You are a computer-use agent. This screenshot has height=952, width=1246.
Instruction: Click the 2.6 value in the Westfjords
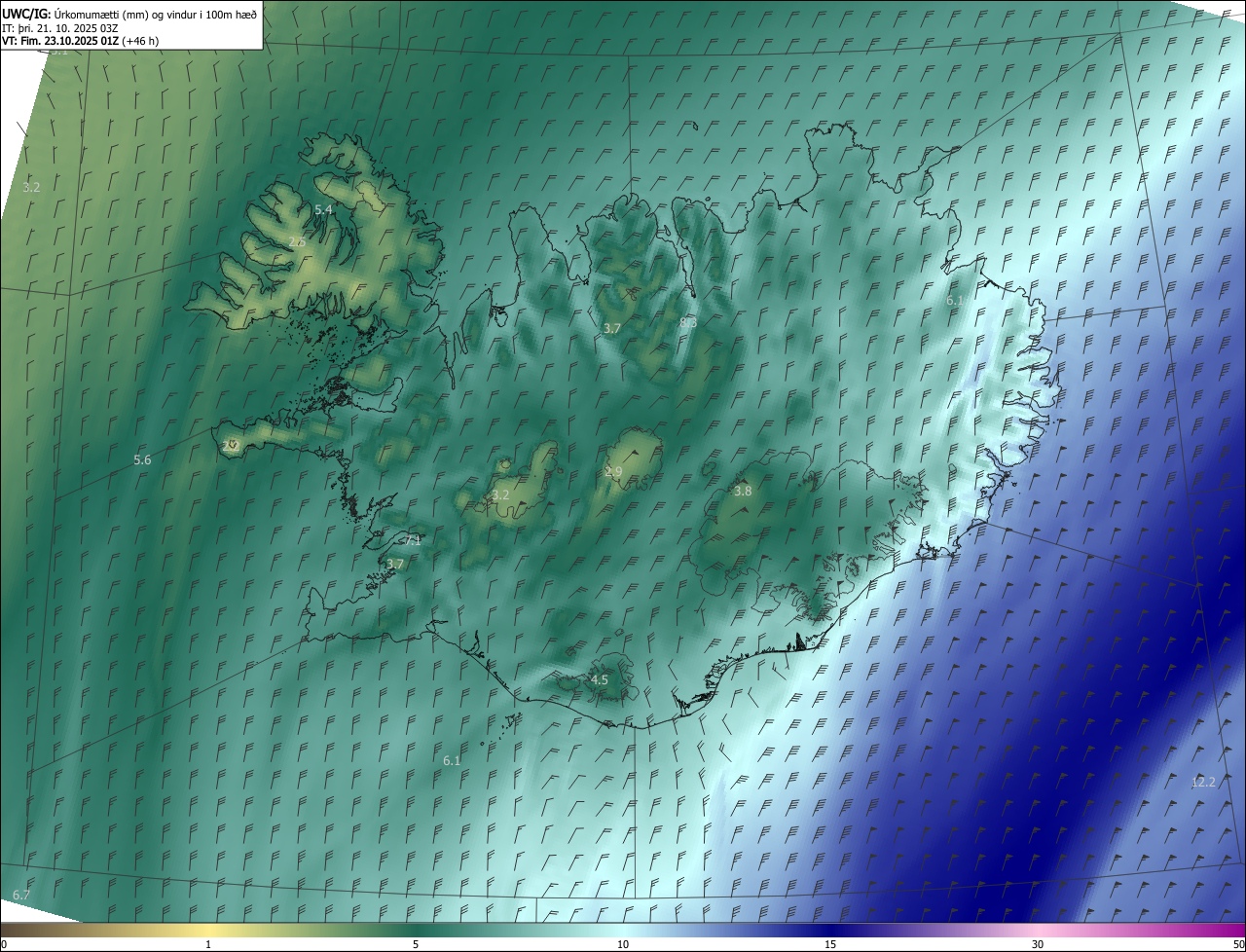(297, 241)
